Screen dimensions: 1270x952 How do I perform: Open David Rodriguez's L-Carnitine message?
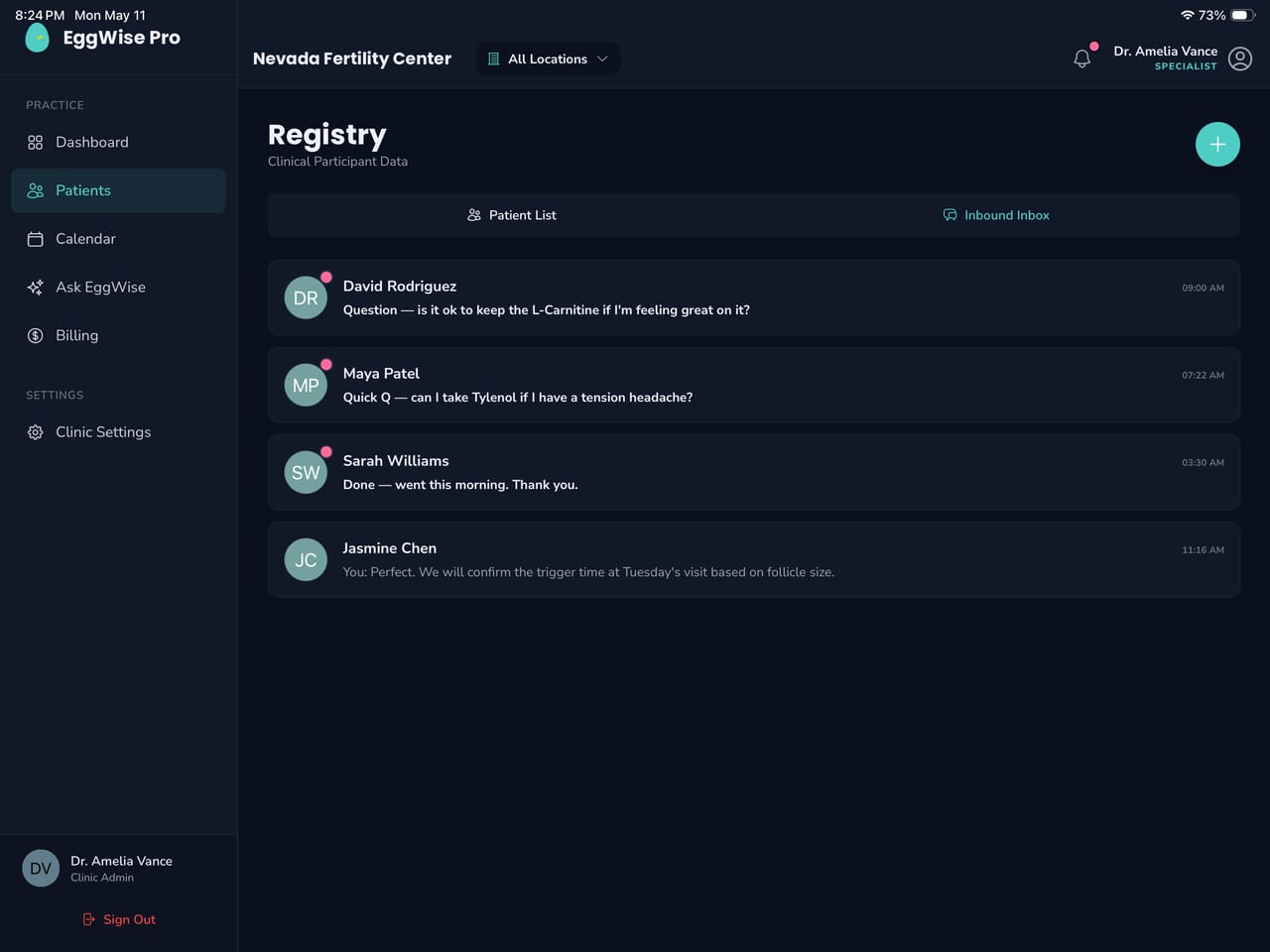(754, 297)
